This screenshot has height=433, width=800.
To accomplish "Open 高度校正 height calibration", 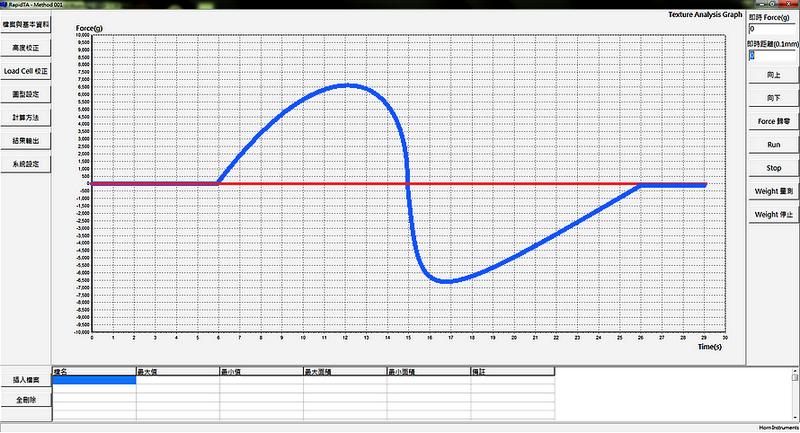I will point(27,47).
